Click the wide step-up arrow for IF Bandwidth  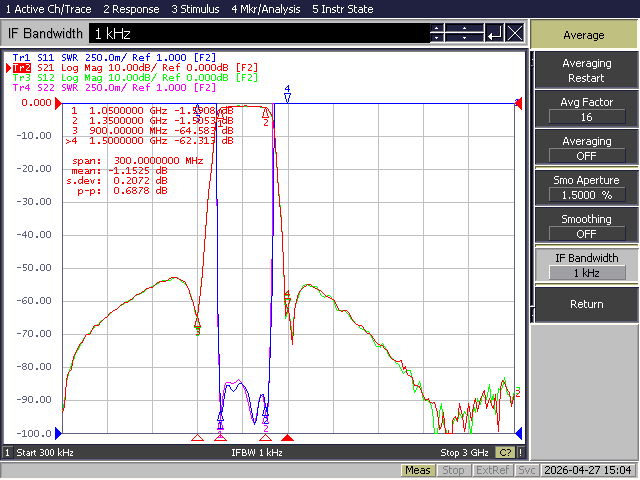pyautogui.click(x=464, y=28)
